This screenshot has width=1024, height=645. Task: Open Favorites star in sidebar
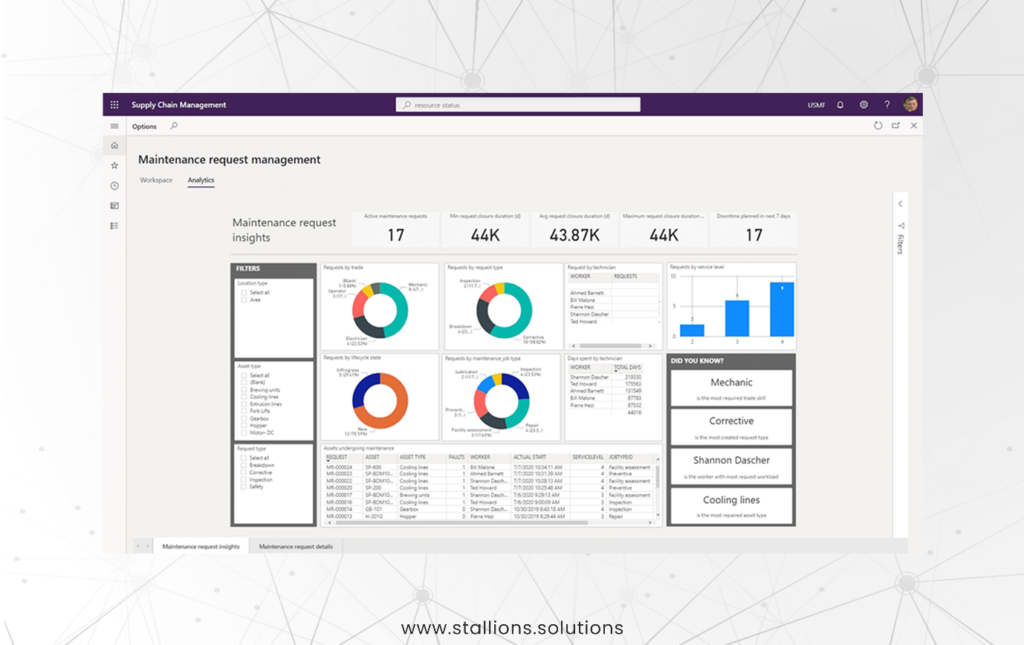(x=114, y=166)
